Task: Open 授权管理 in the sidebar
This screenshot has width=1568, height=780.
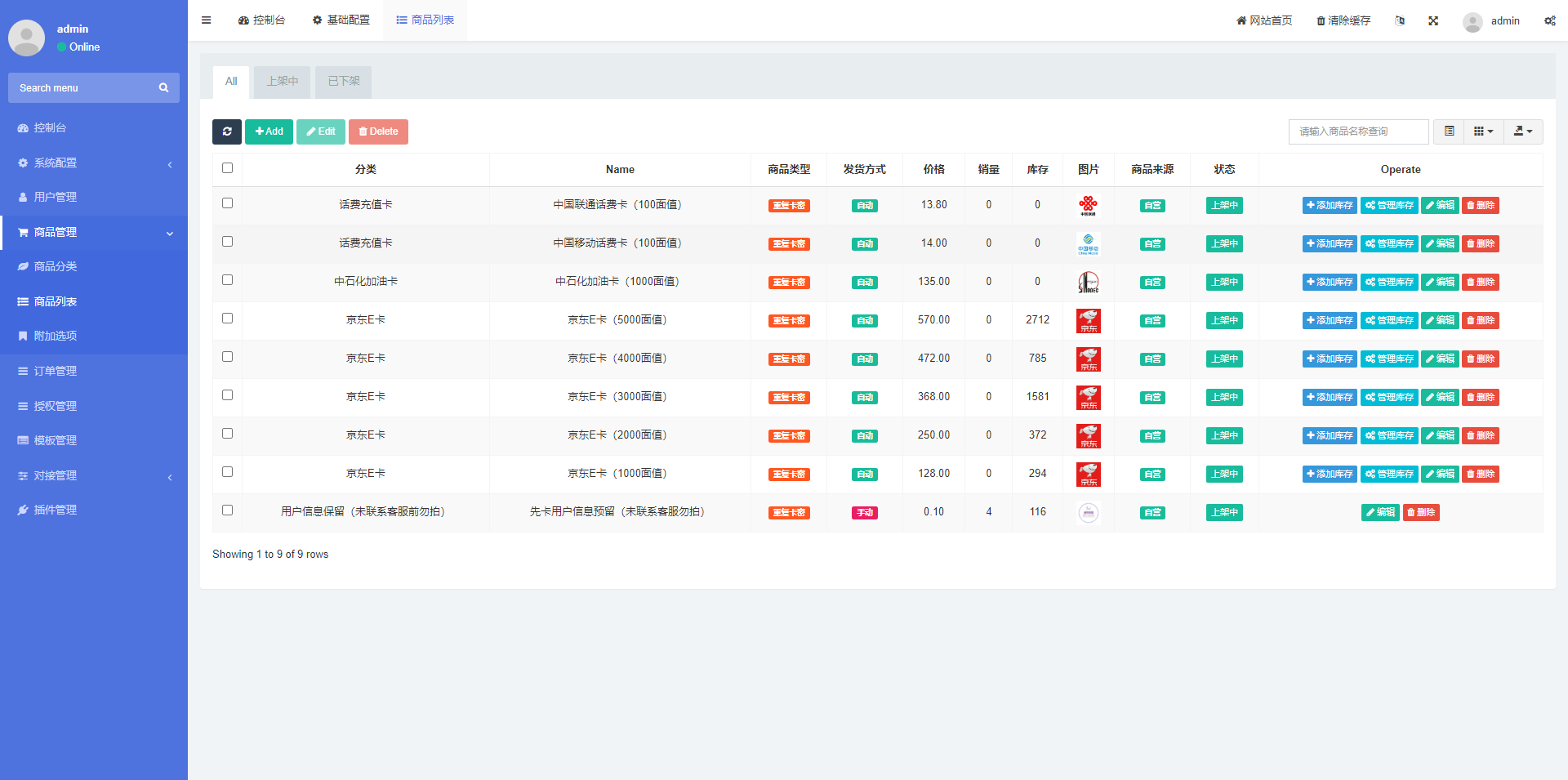Action: click(x=94, y=406)
